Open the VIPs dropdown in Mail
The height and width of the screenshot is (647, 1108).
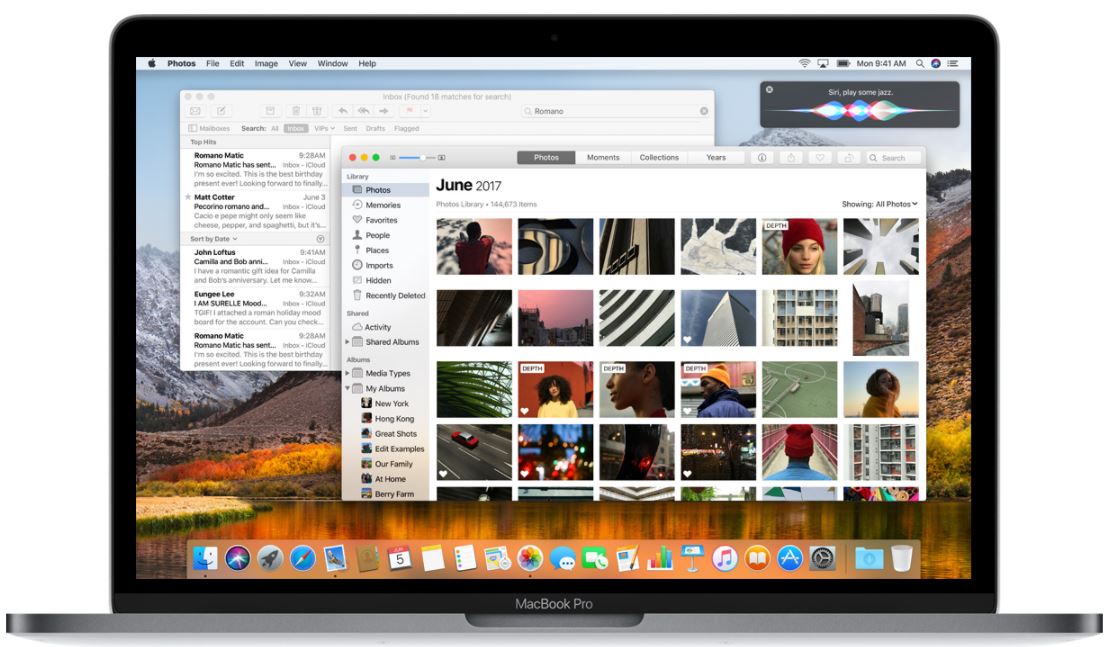324,129
